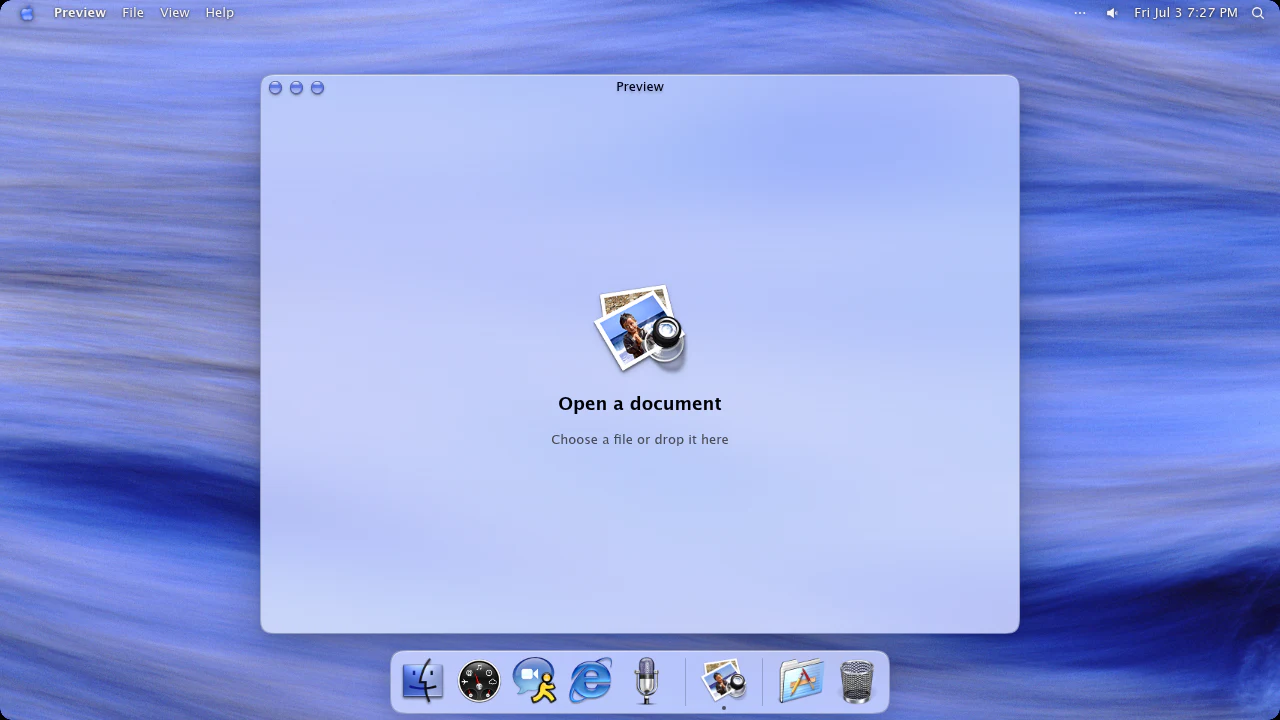Open the View menu
Image resolution: width=1280 pixels, height=720 pixels.
(x=174, y=13)
